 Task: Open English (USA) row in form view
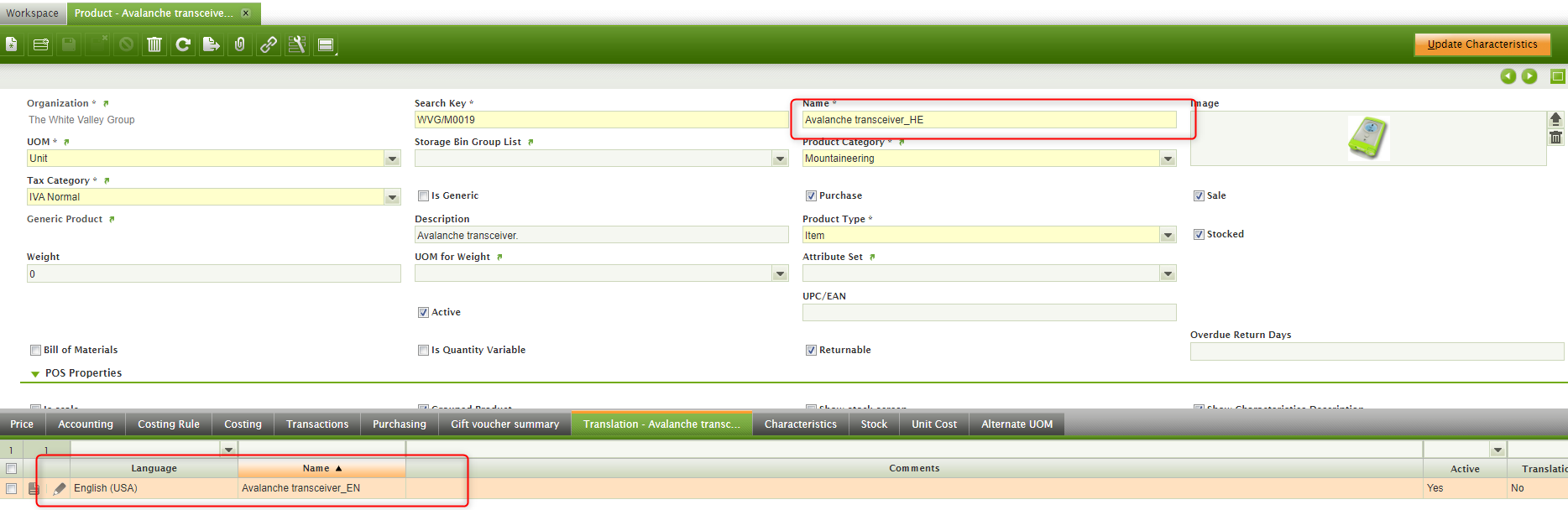click(x=34, y=488)
